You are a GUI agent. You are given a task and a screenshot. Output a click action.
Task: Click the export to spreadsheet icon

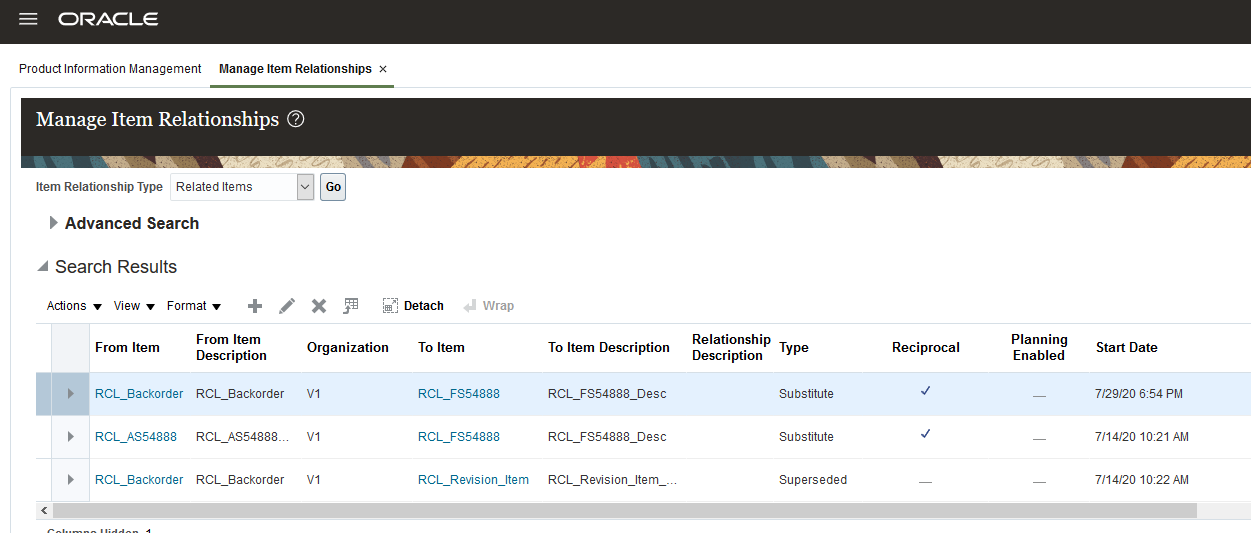pyautogui.click(x=351, y=306)
